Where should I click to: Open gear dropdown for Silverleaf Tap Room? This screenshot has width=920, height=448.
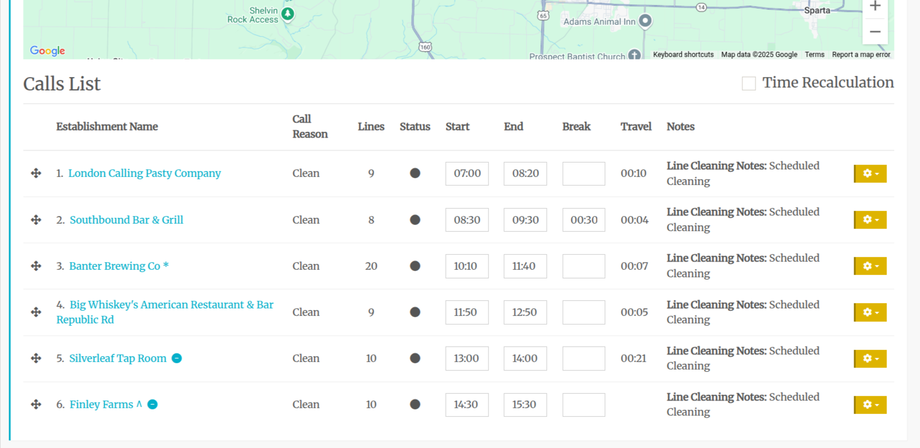coord(870,358)
